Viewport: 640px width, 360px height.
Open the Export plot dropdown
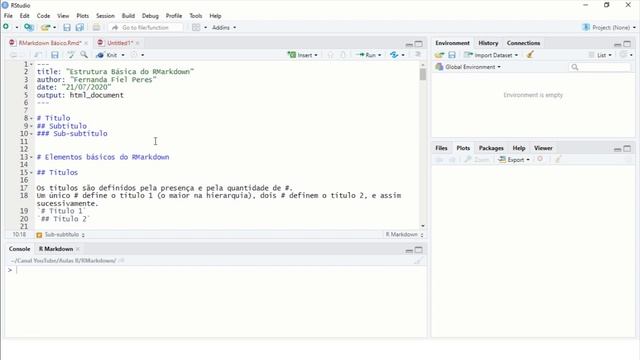tap(514, 160)
